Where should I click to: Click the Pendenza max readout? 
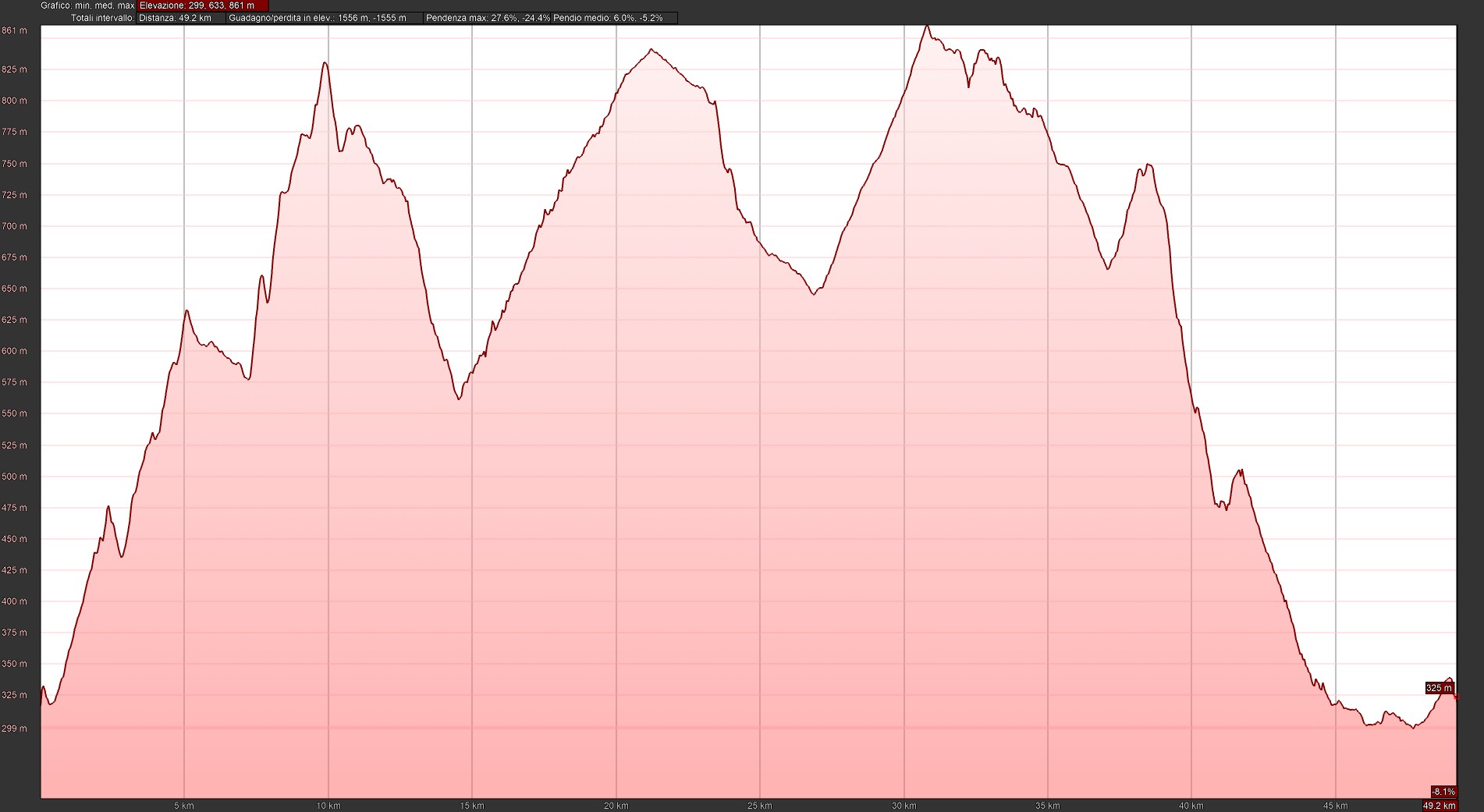(x=488, y=18)
